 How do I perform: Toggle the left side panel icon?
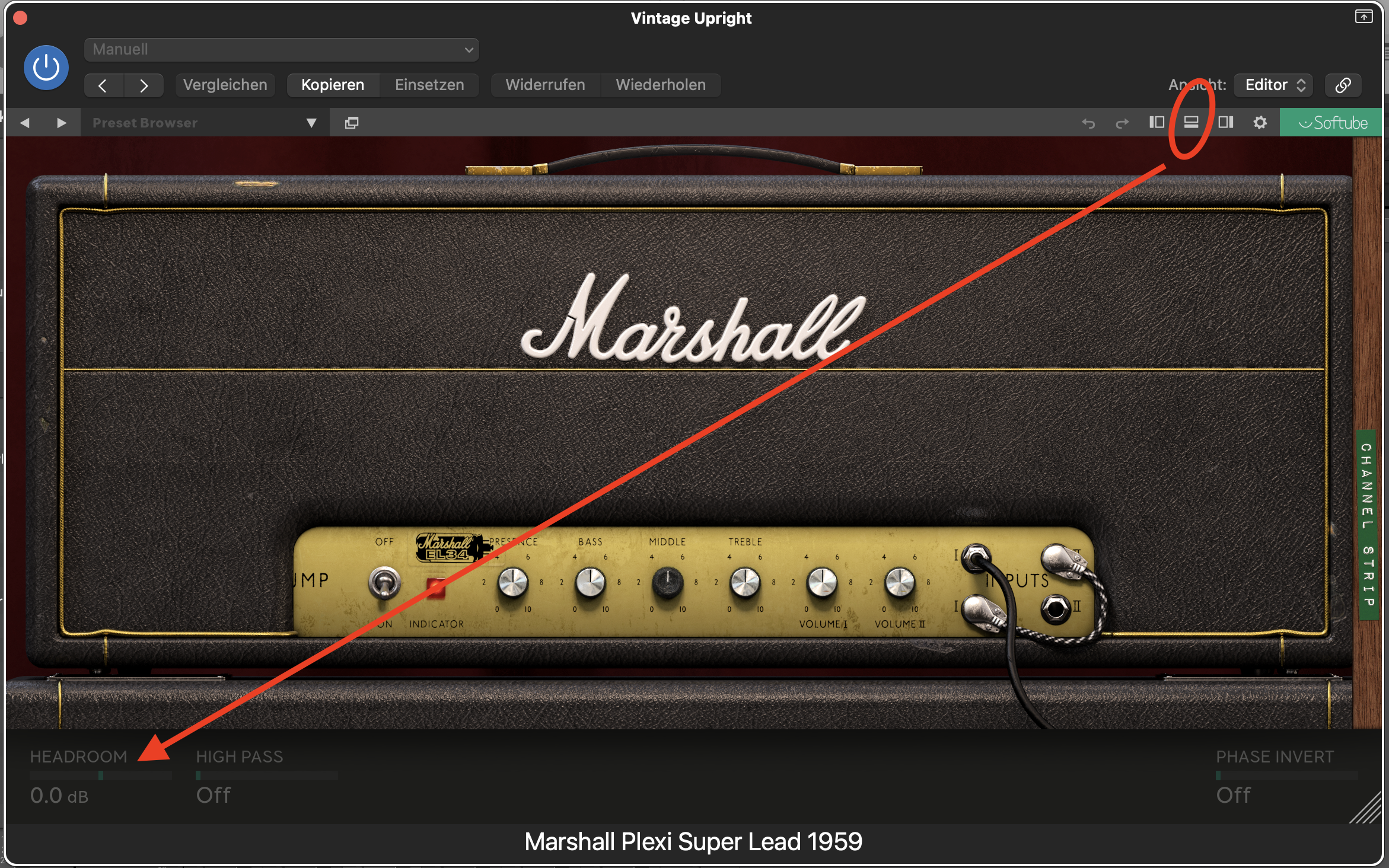click(1157, 122)
